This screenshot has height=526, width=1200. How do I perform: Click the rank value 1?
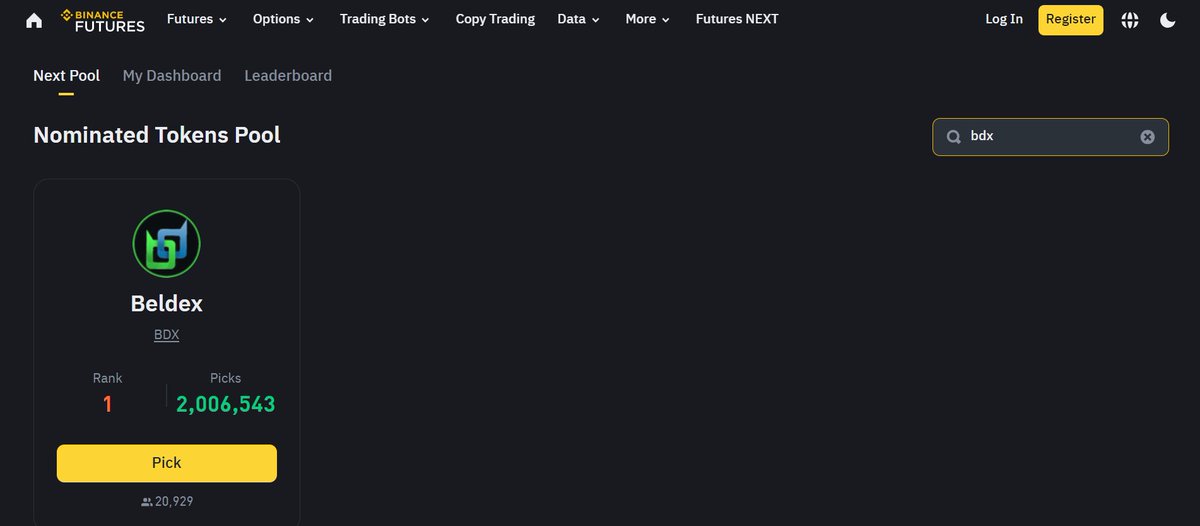[x=107, y=404]
